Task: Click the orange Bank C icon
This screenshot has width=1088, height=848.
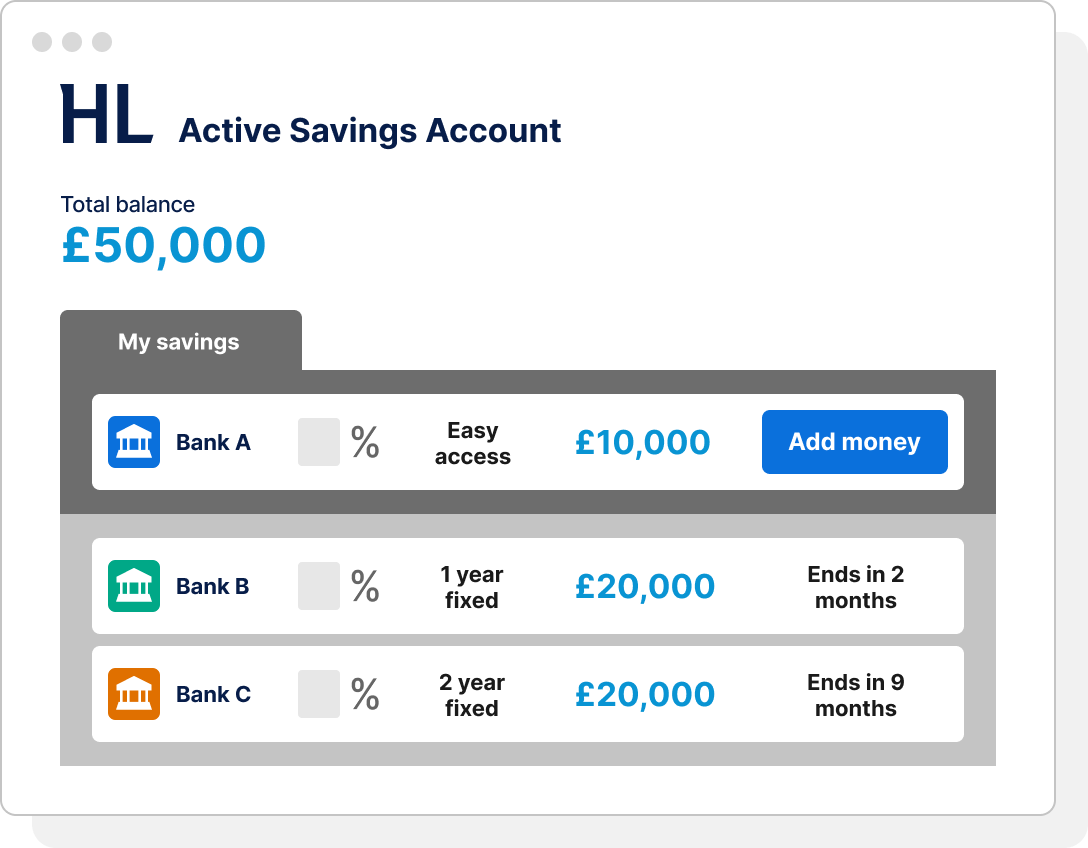Action: pyautogui.click(x=134, y=694)
